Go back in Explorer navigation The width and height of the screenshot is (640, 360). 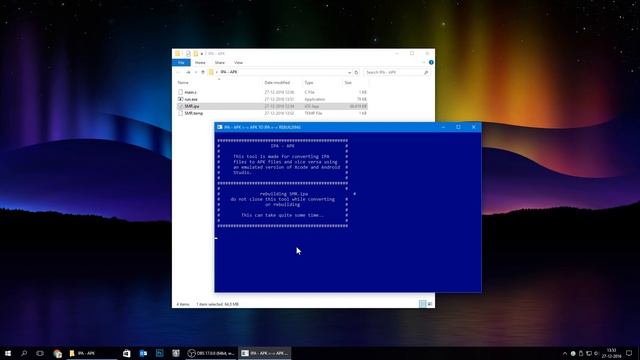point(178,72)
